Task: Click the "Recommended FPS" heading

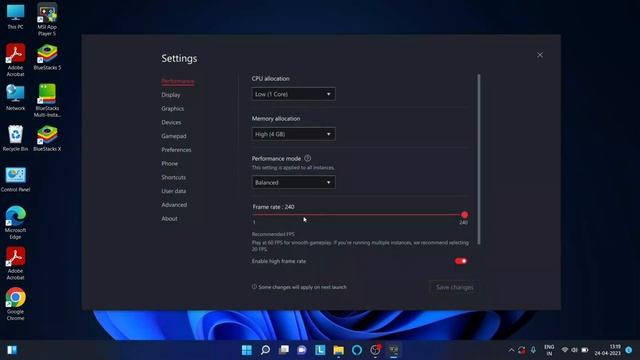Action: (273, 234)
